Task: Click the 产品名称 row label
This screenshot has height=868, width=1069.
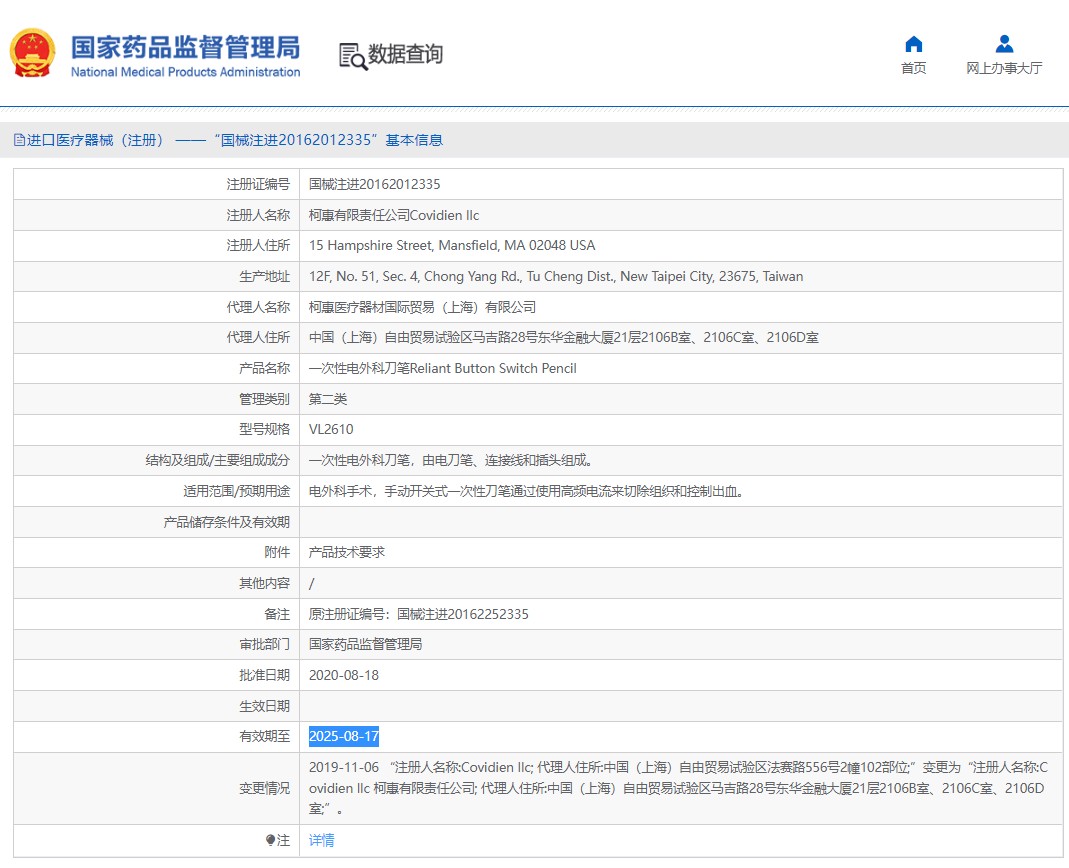Action: click(265, 368)
